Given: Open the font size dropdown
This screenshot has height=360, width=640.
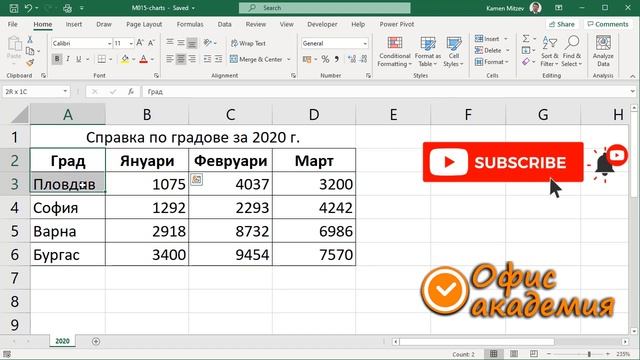Looking at the screenshot, I should [x=131, y=43].
